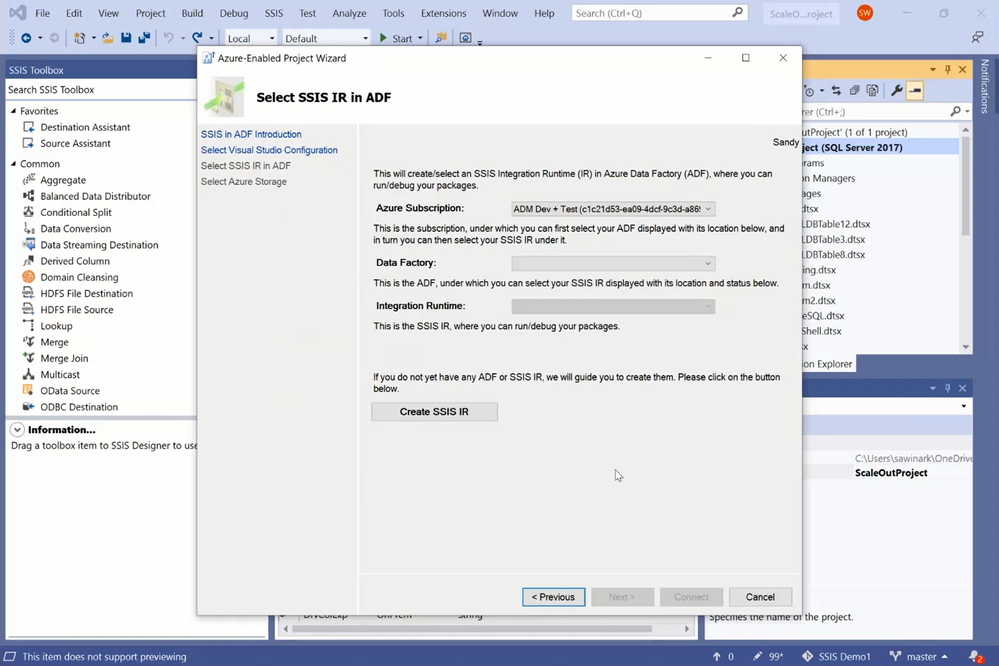Open the File menu
The width and height of the screenshot is (999, 666).
tap(43, 13)
